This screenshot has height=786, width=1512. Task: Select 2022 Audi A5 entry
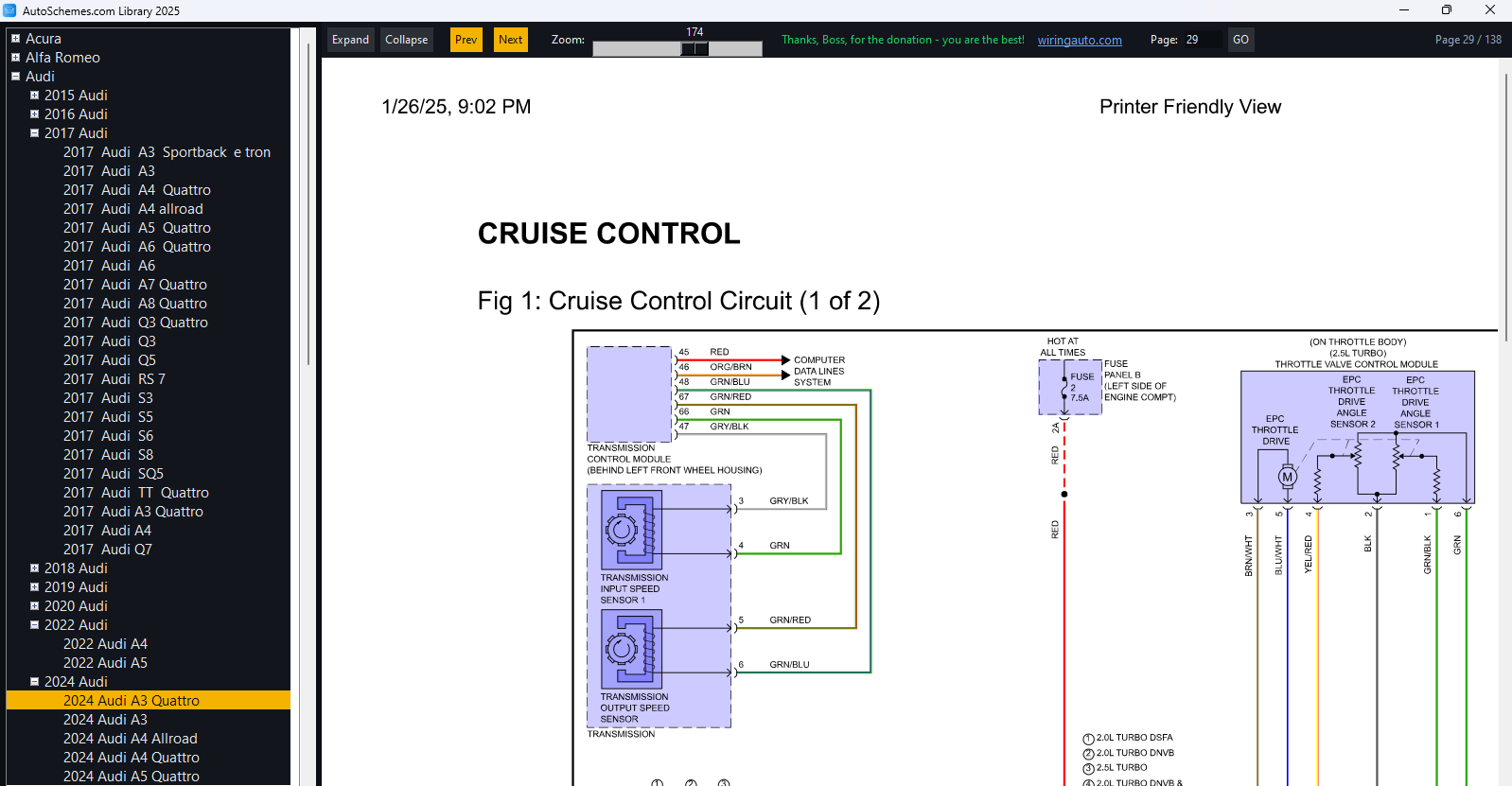(x=105, y=663)
